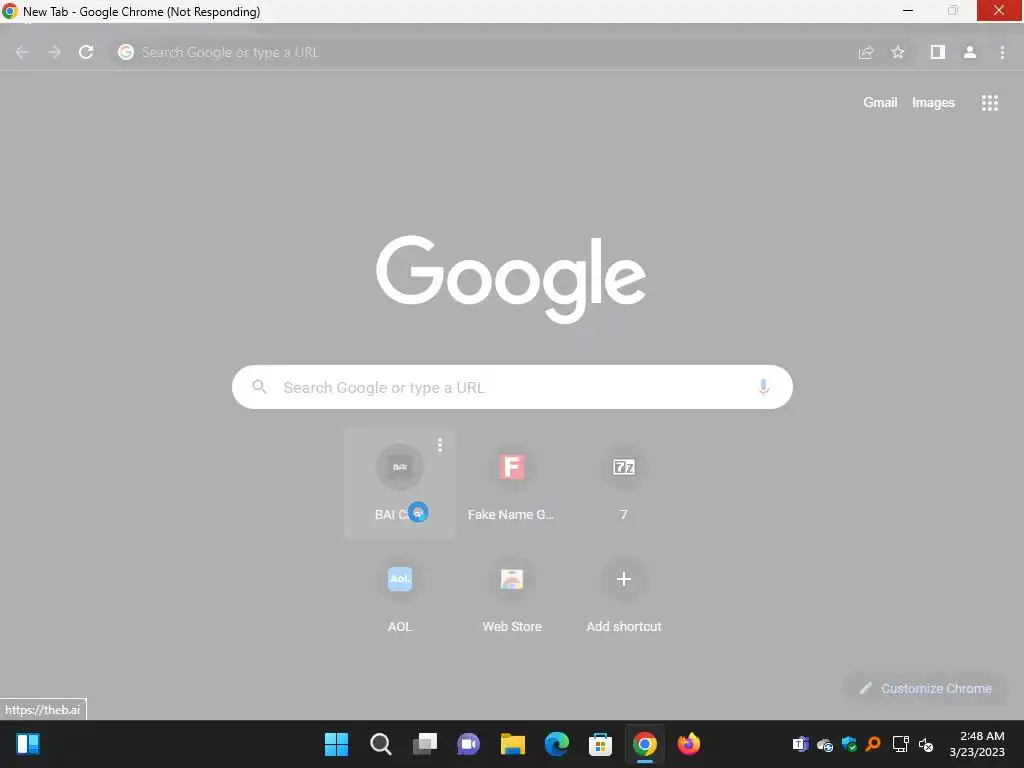Open Images link
Screen dimensions: 1024x768
(x=933, y=103)
